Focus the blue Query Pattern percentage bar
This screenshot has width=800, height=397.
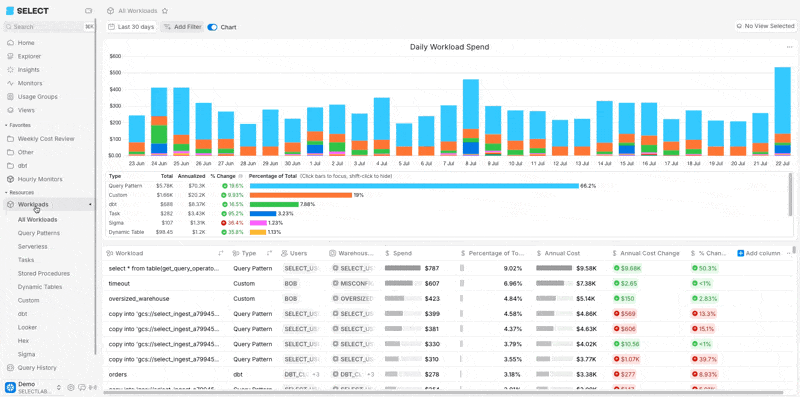pyautogui.click(x=414, y=186)
